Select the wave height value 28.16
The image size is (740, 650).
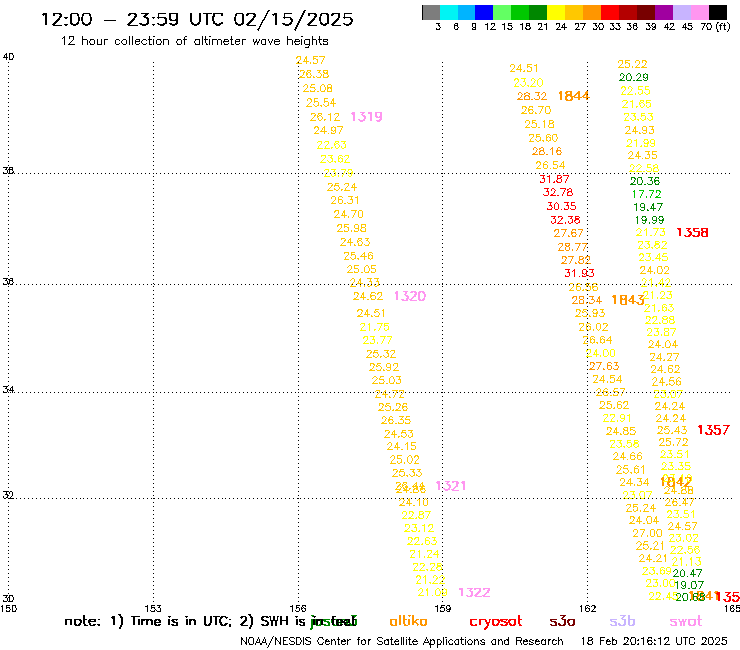(x=547, y=151)
